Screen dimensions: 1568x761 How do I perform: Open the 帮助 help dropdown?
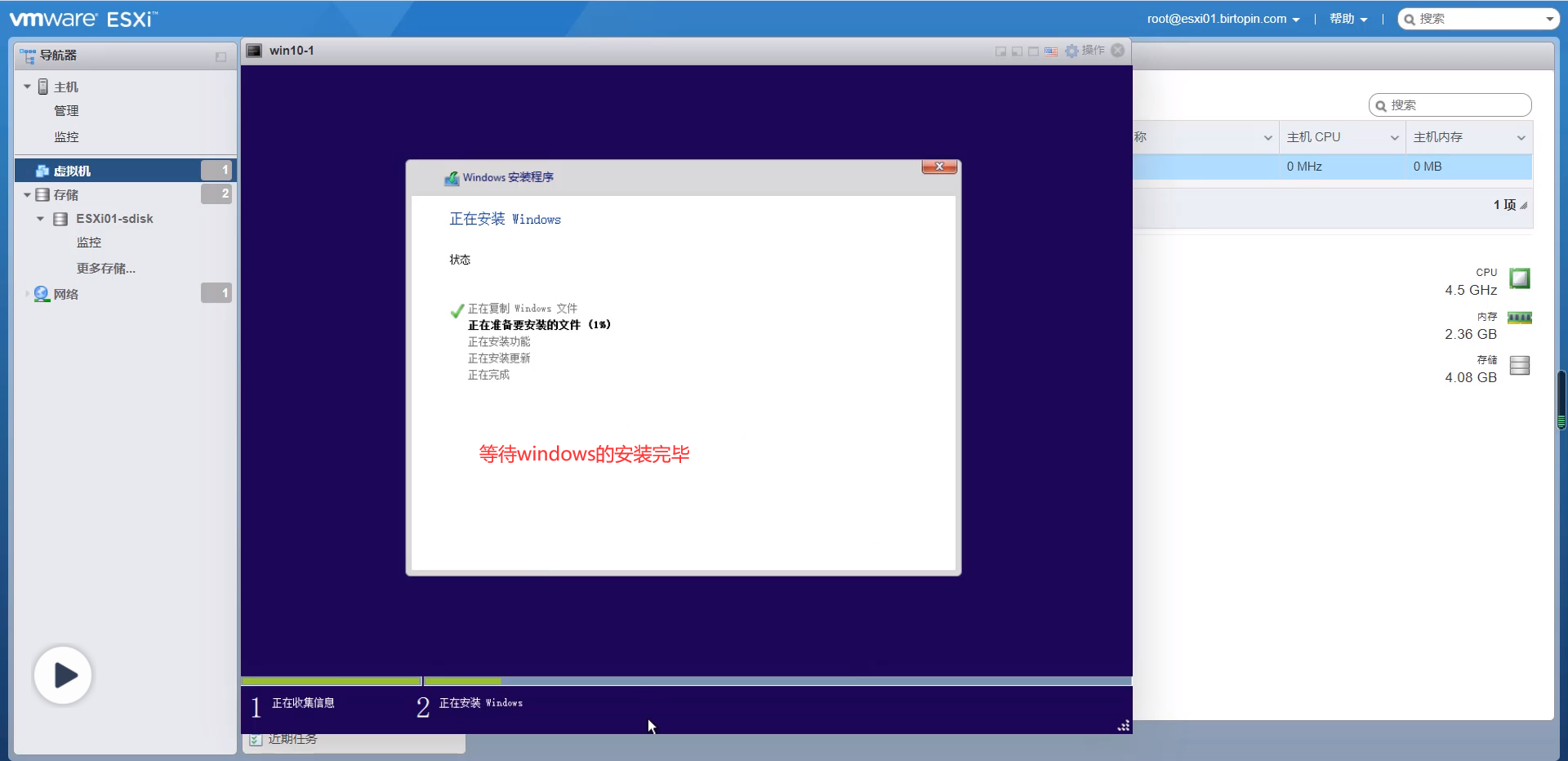pos(1348,19)
